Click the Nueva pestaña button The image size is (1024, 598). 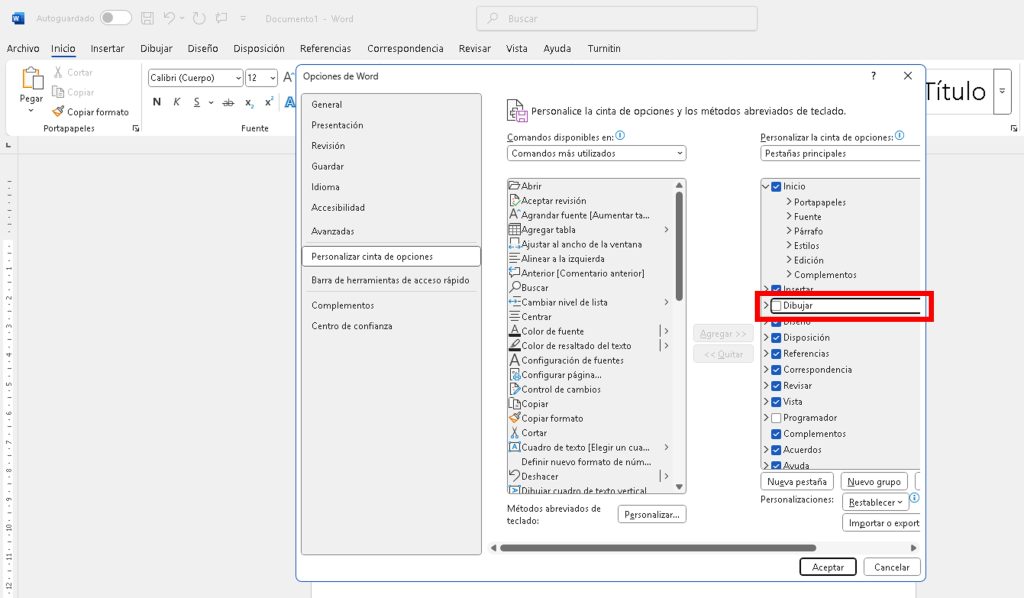796,482
